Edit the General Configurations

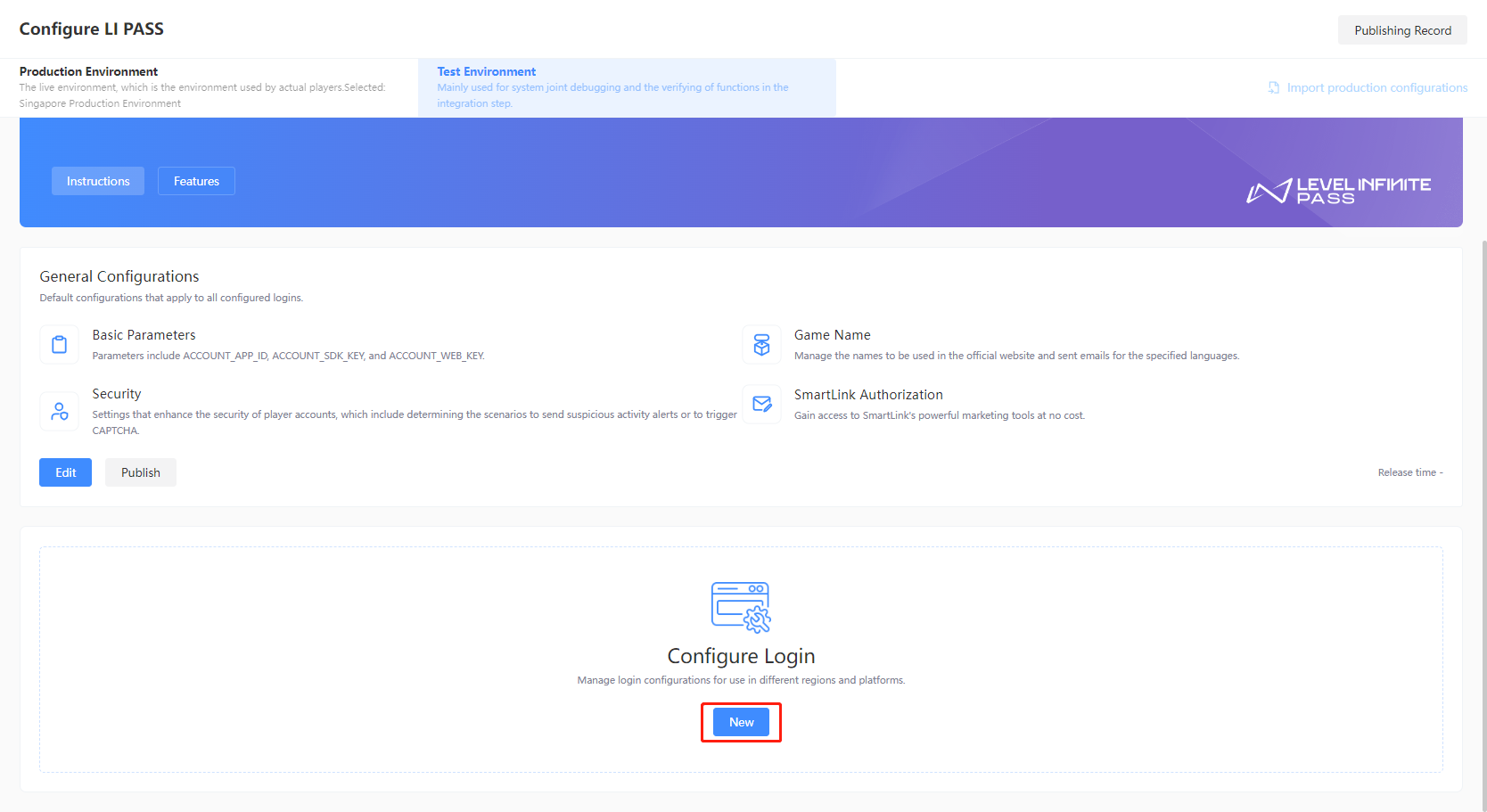pos(65,472)
